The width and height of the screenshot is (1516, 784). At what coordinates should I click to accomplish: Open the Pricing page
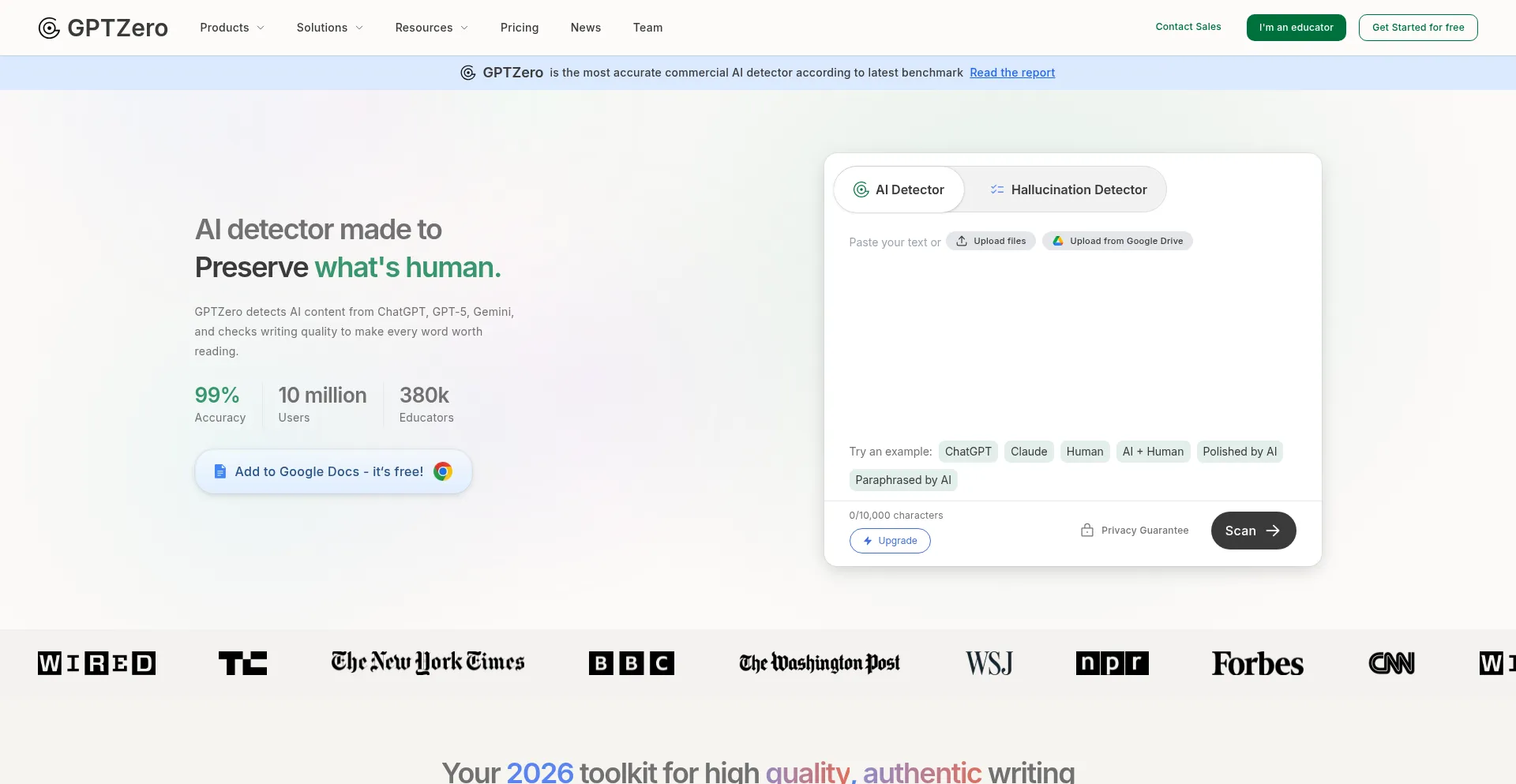[x=519, y=28]
